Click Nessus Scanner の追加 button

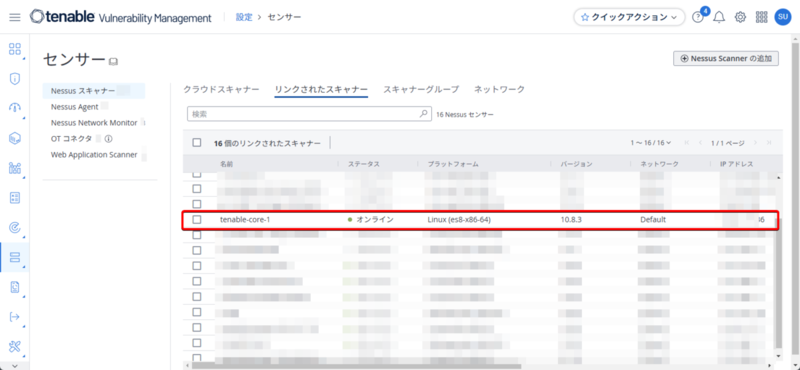tap(726, 58)
